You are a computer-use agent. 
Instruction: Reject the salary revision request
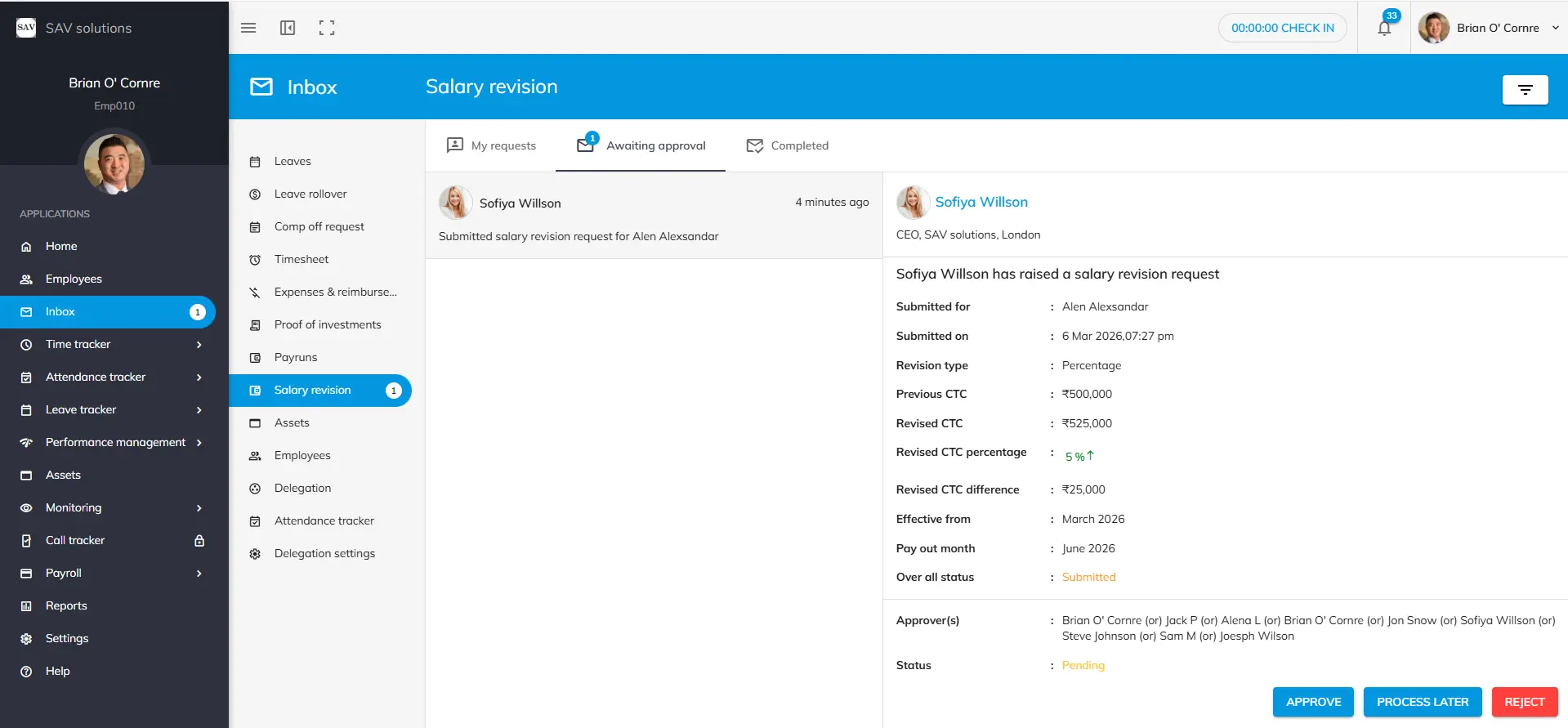click(1524, 702)
